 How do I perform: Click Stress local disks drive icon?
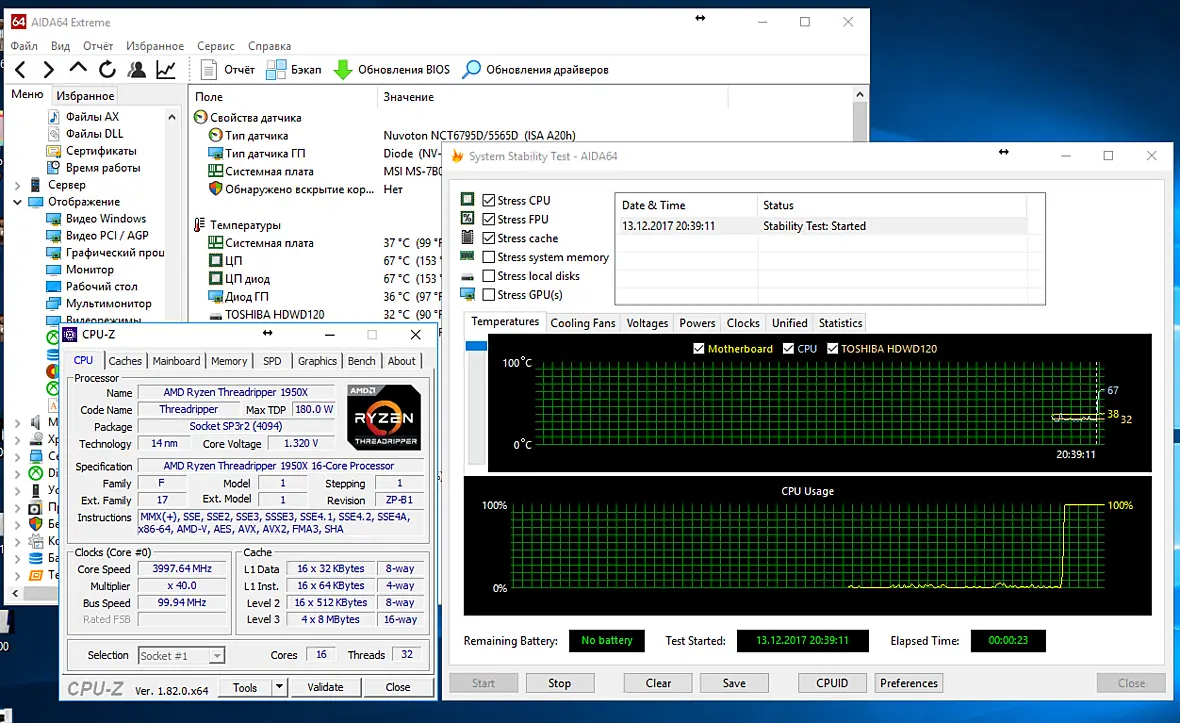467,276
